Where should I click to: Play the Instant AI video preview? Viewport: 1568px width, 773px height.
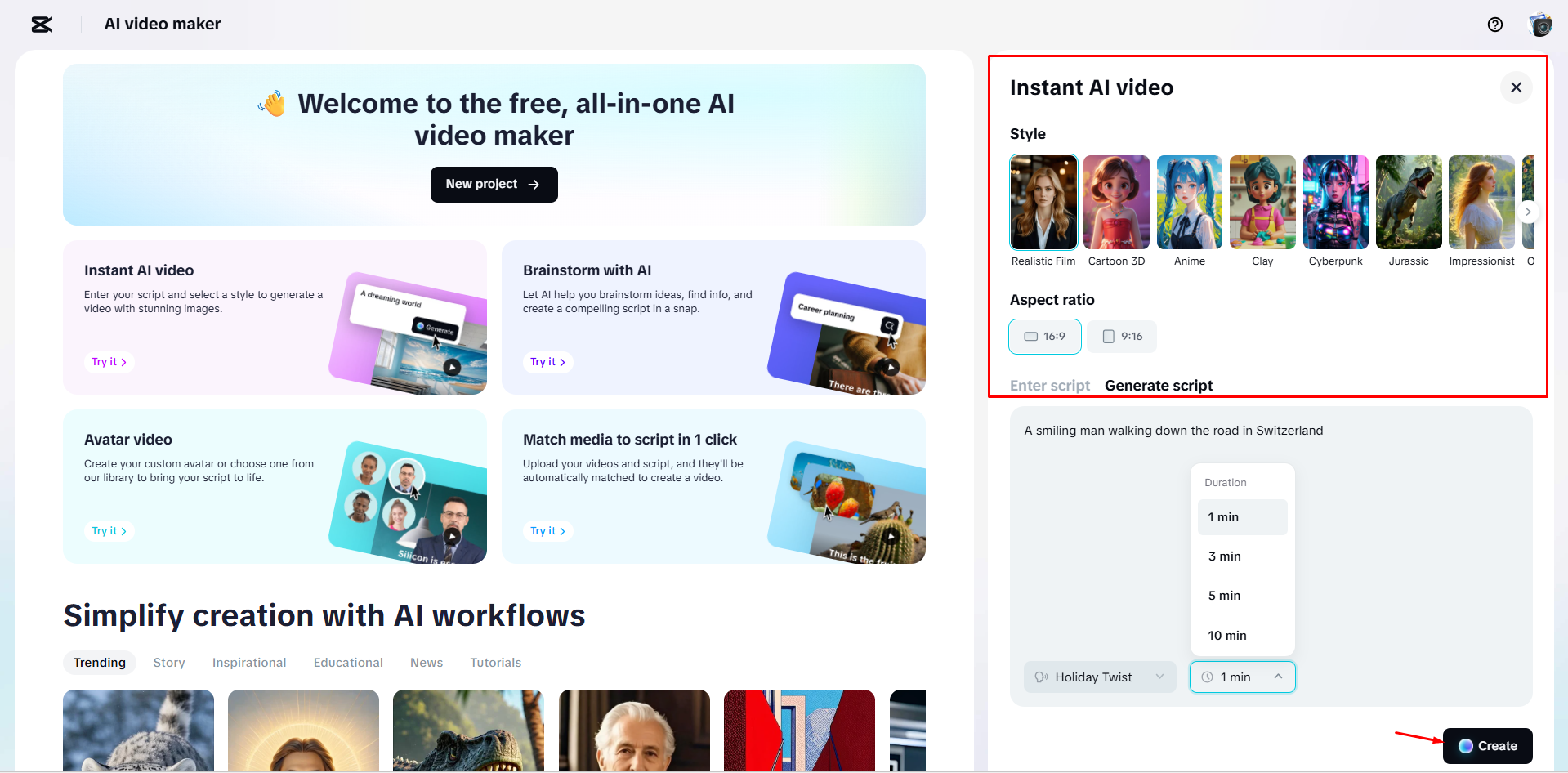pos(452,368)
